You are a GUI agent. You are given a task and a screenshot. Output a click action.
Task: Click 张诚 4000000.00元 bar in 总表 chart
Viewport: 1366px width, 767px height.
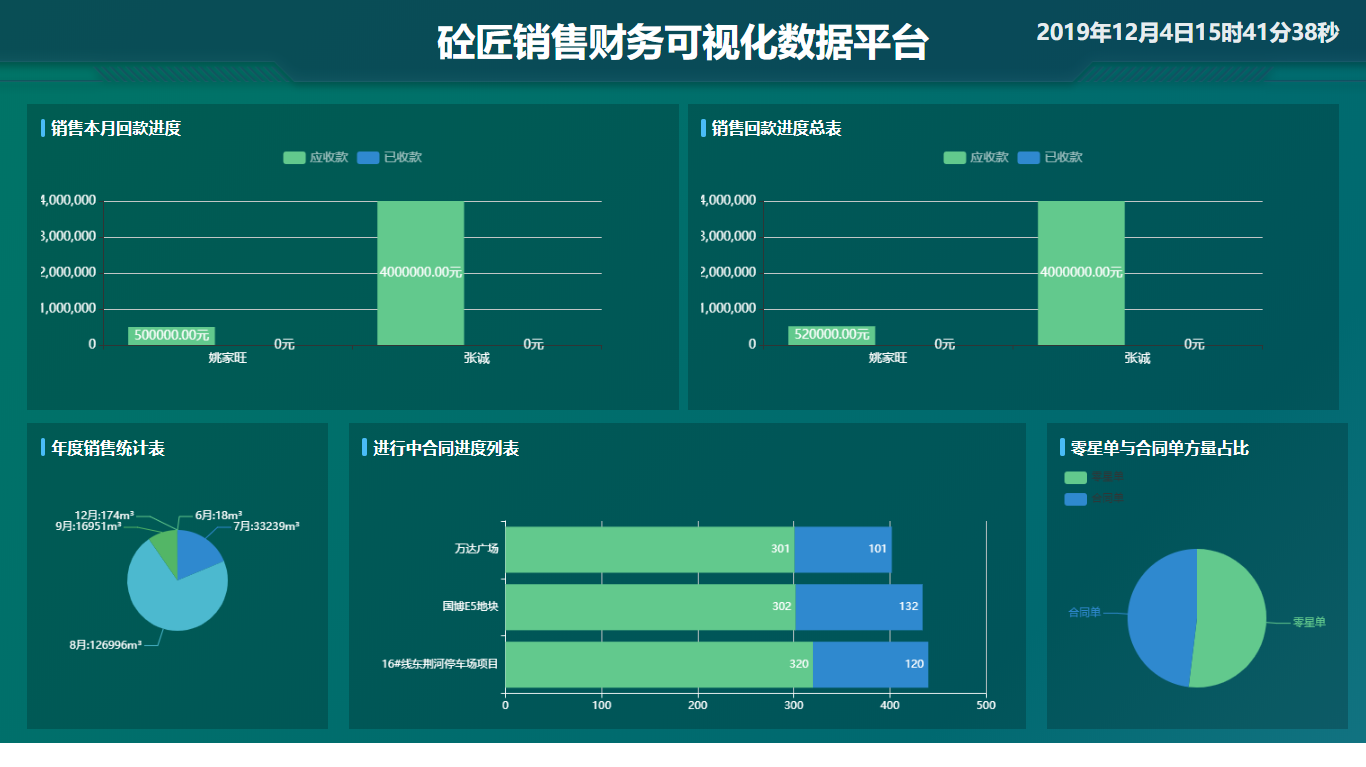(x=1081, y=273)
